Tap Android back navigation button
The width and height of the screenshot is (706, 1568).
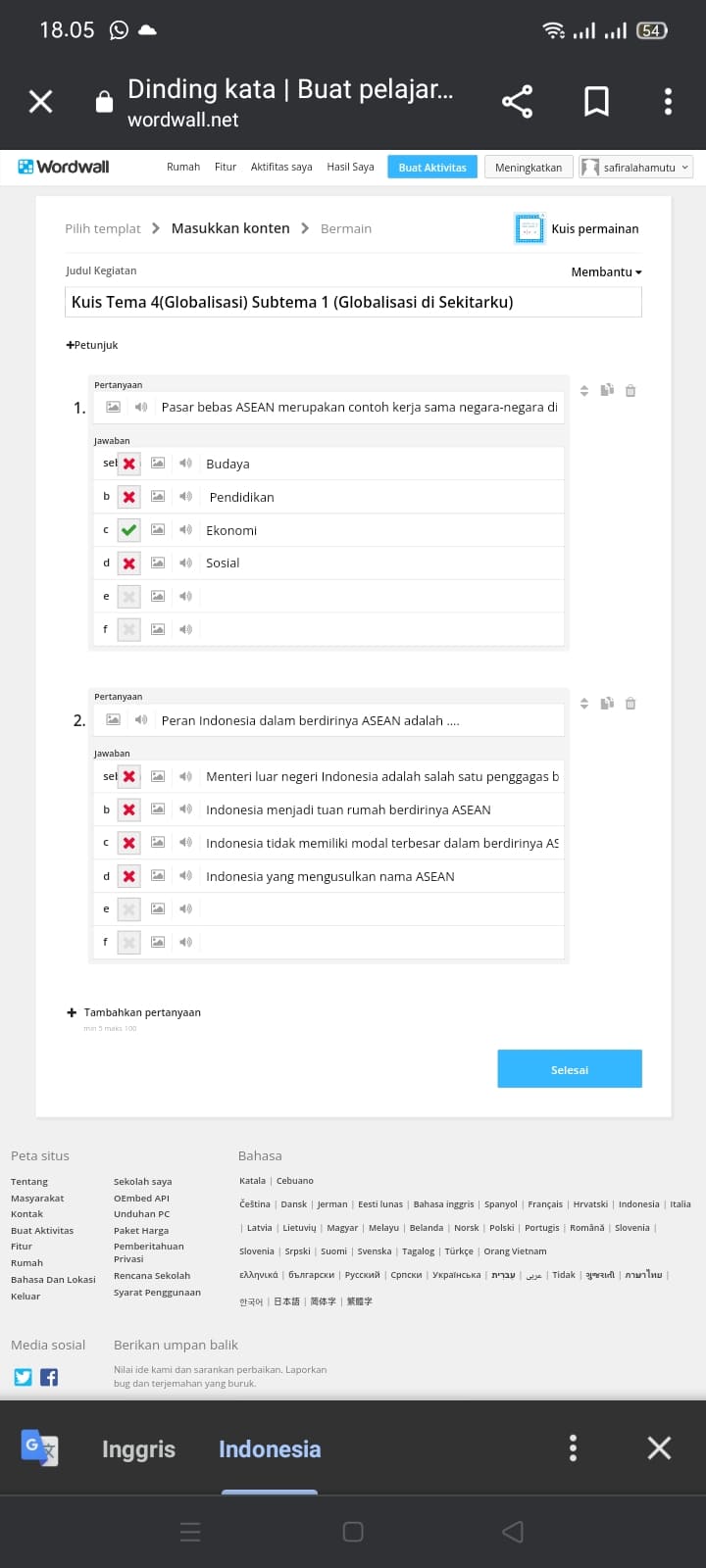tap(513, 1532)
